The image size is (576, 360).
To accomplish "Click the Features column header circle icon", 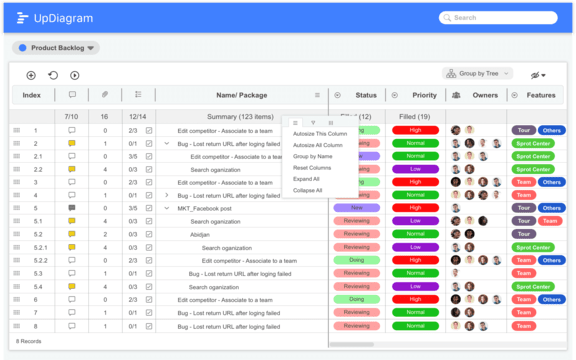I will click(x=515, y=95).
